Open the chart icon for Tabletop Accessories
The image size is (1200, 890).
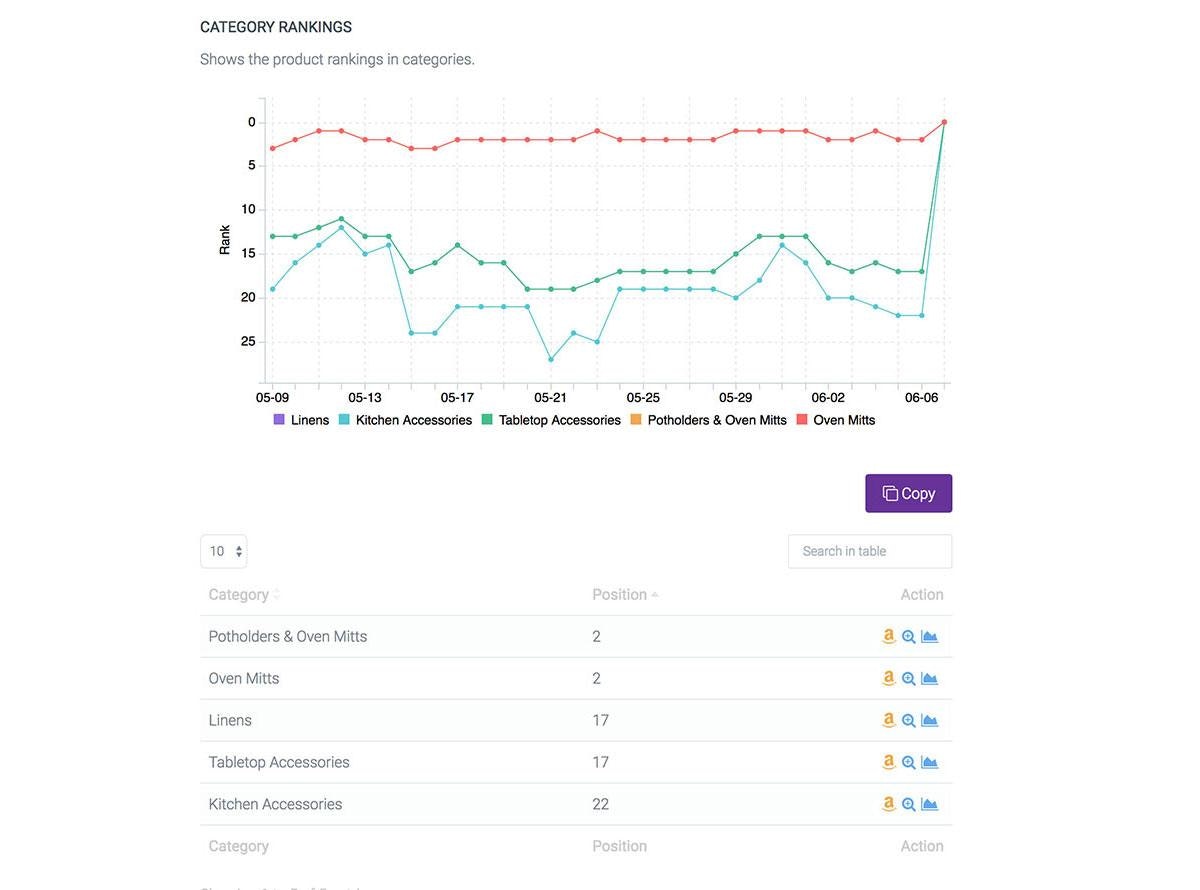pyautogui.click(x=928, y=761)
